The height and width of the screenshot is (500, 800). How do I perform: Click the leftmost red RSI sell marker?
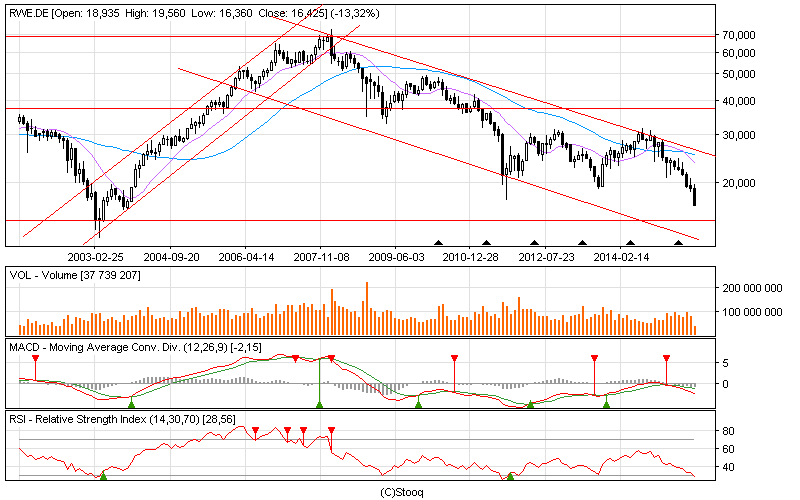point(256,431)
